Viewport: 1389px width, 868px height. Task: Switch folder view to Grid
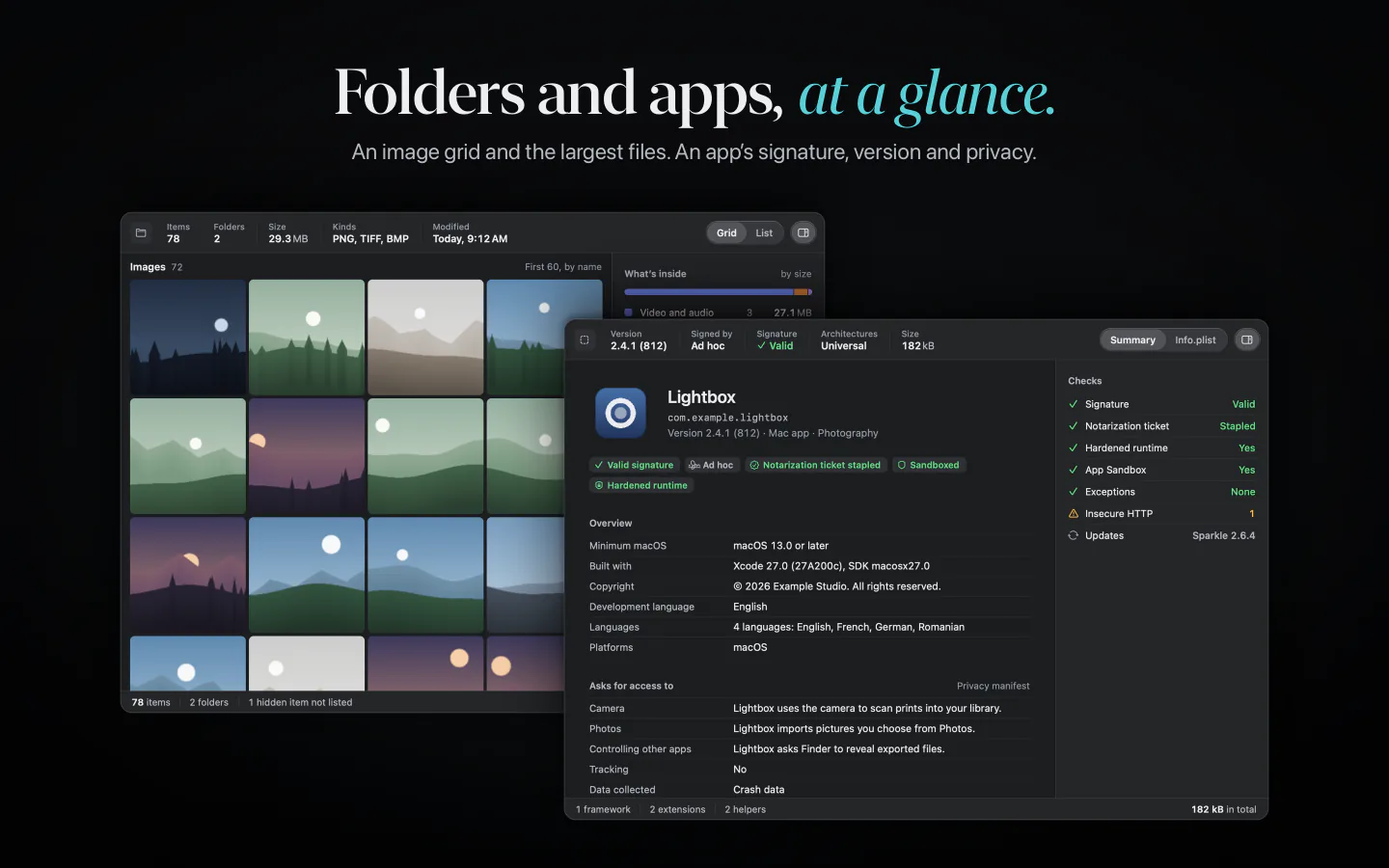[x=726, y=232]
